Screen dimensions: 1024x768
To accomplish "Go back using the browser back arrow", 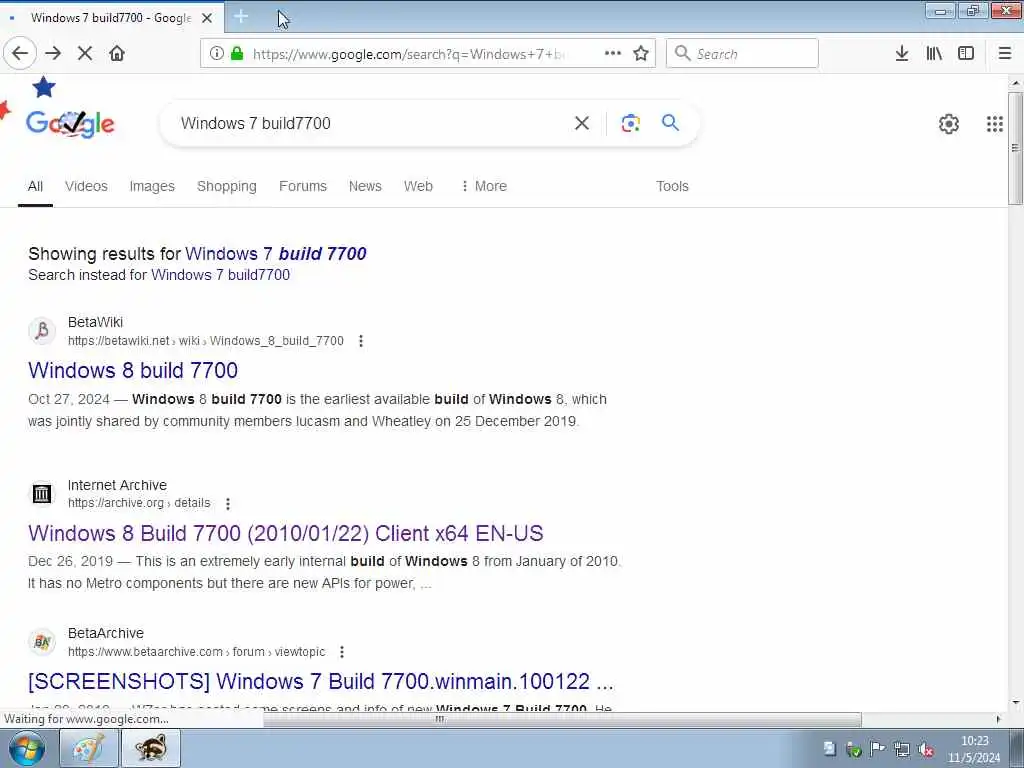I will click(20, 53).
